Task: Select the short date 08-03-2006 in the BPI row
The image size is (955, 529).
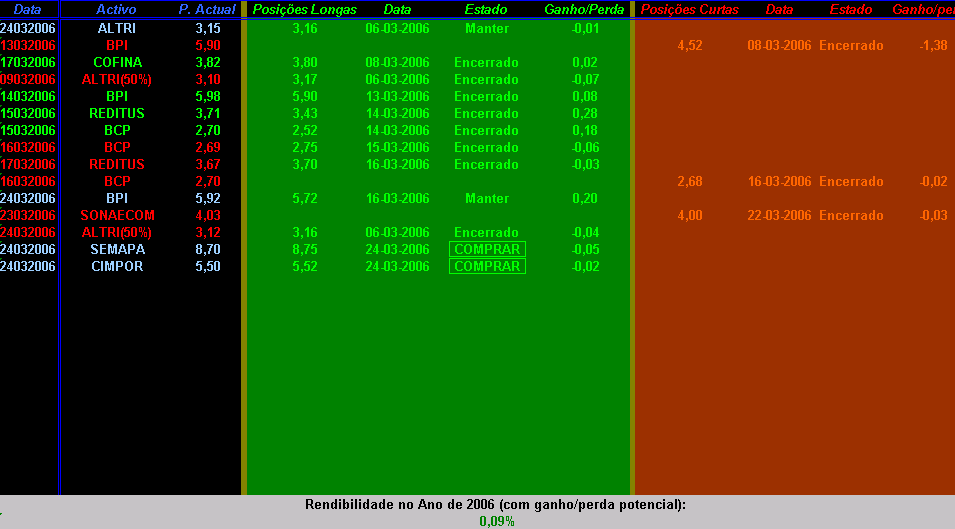Action: (779, 45)
